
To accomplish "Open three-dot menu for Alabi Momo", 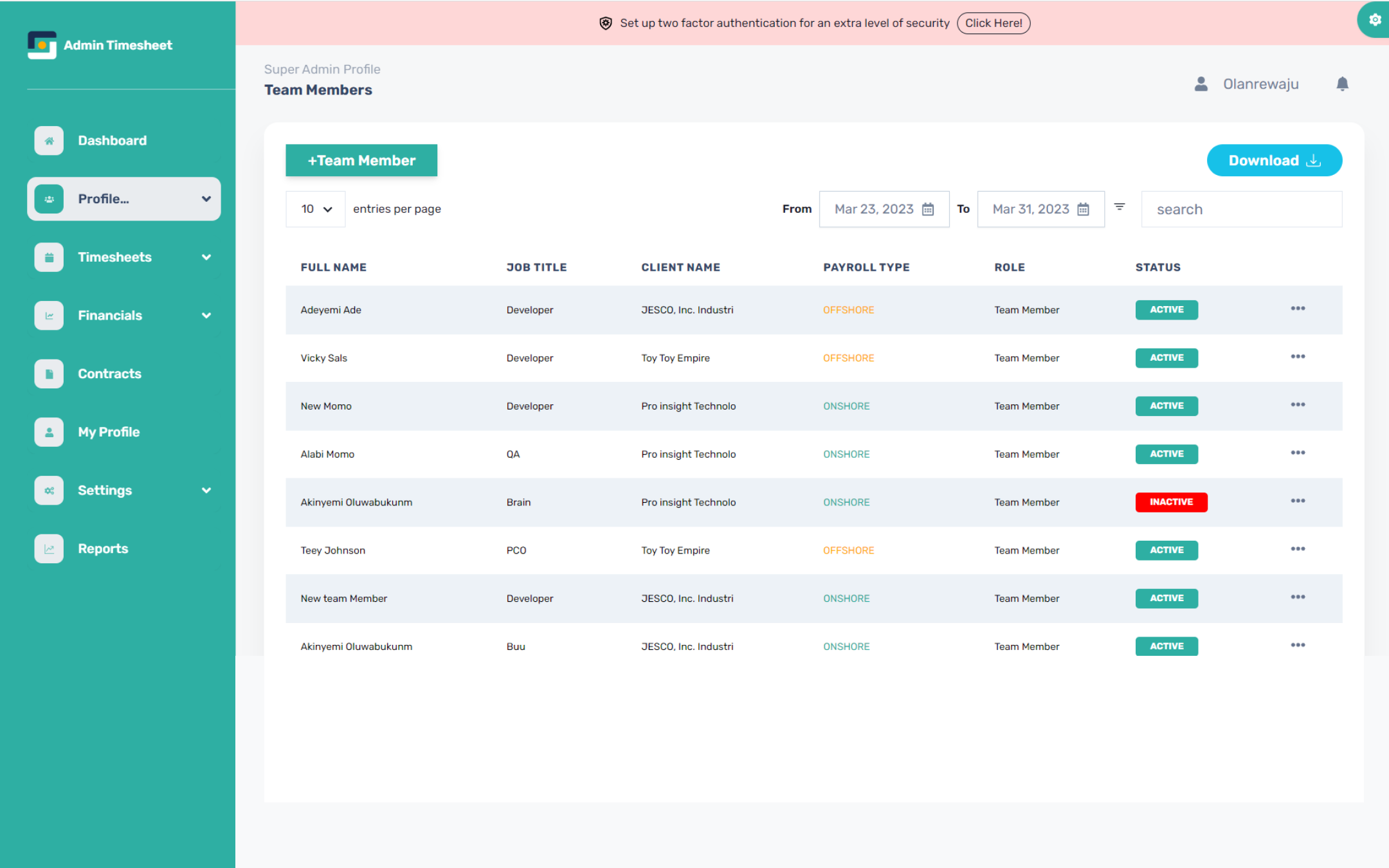I will point(1298,453).
